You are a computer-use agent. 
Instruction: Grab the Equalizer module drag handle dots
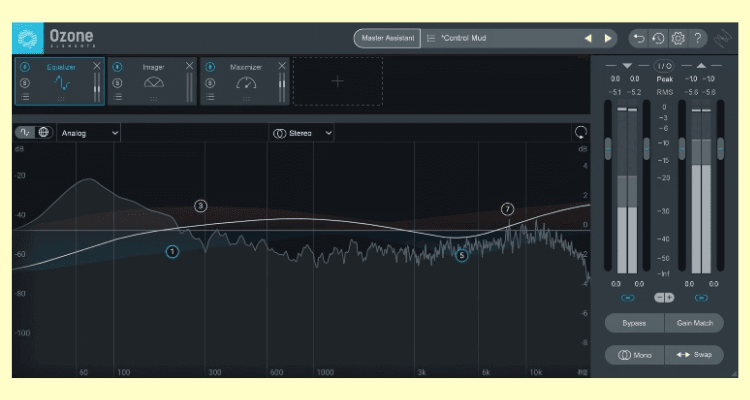coord(61,99)
